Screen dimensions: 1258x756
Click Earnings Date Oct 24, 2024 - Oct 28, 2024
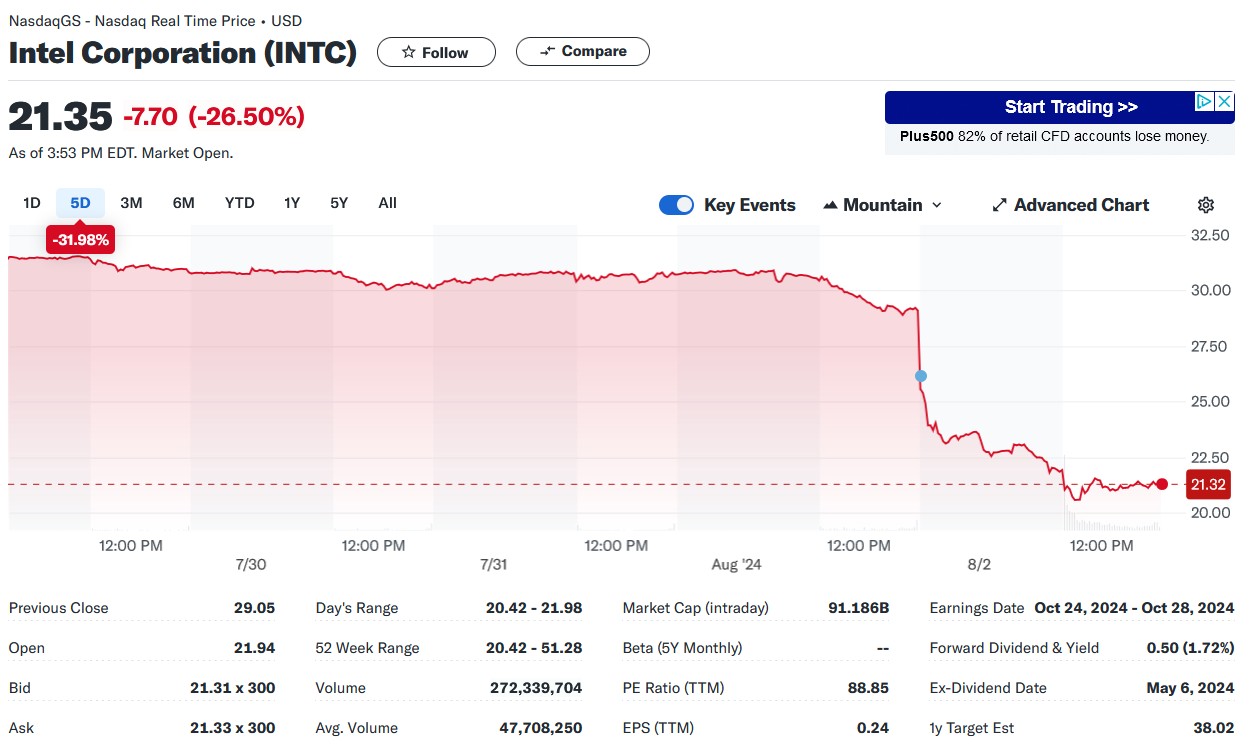point(1134,608)
